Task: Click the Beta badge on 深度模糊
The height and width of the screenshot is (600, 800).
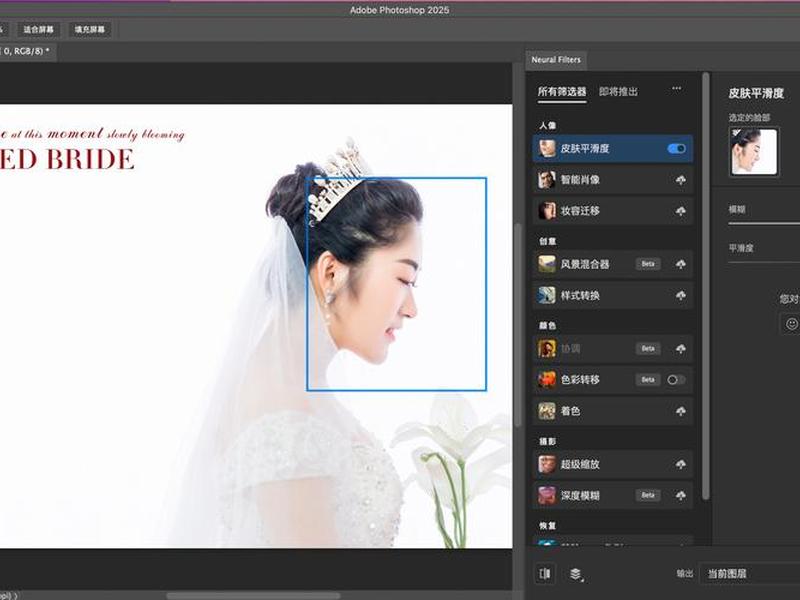Action: [x=648, y=495]
